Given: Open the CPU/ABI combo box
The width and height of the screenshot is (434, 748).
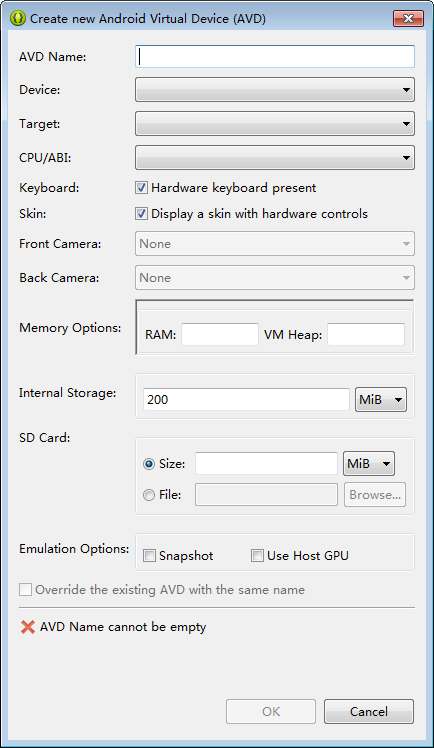Looking at the screenshot, I should pyautogui.click(x=275, y=158).
